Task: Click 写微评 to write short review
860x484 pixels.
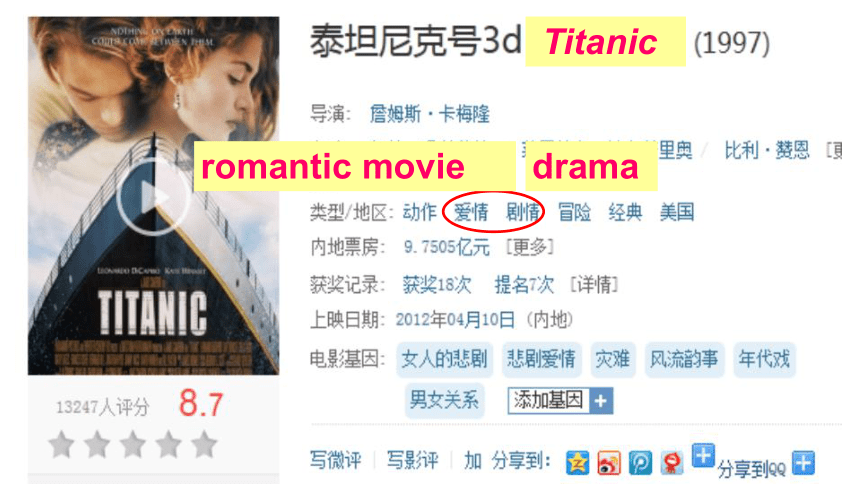Action: [335, 460]
